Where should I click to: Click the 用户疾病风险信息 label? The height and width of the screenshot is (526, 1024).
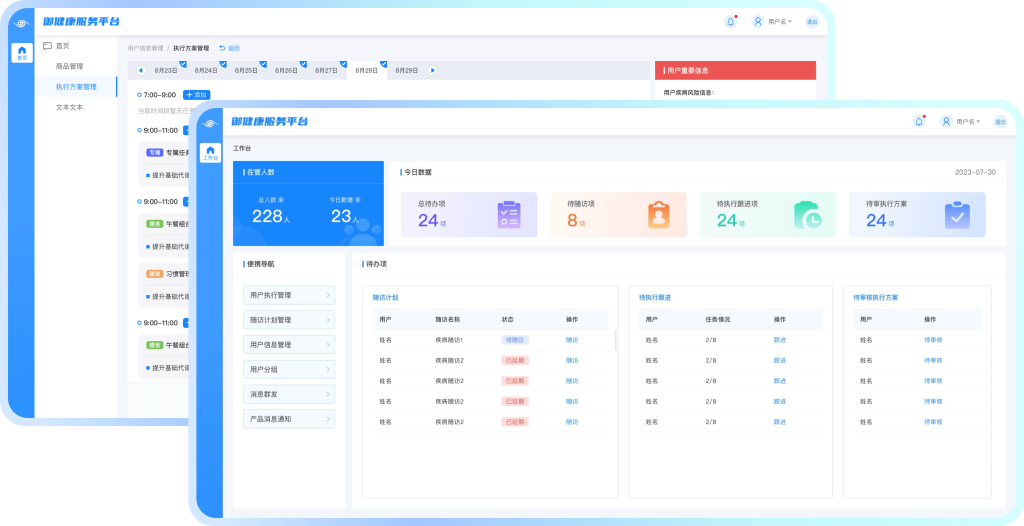pyautogui.click(x=689, y=93)
